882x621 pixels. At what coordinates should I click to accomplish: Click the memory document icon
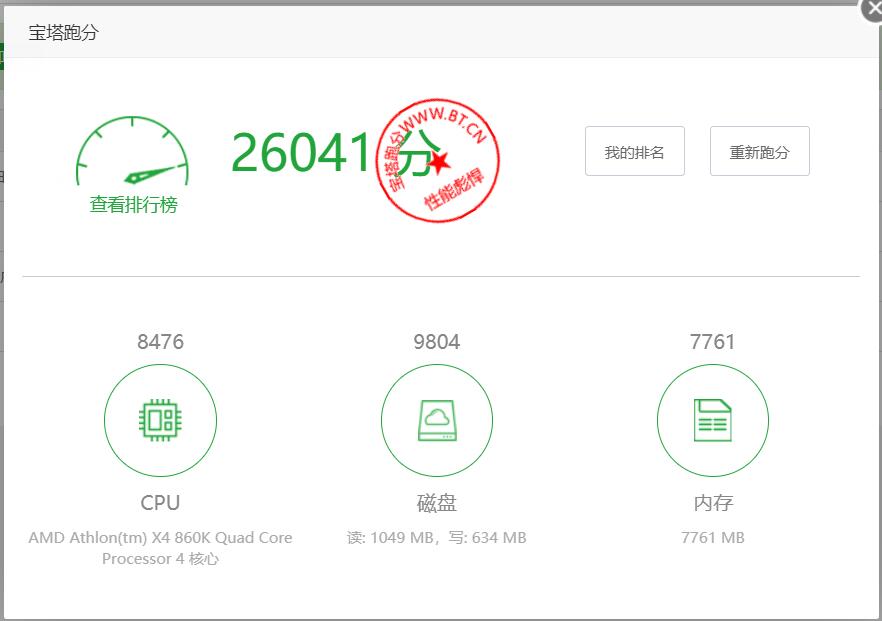pyautogui.click(x=712, y=420)
